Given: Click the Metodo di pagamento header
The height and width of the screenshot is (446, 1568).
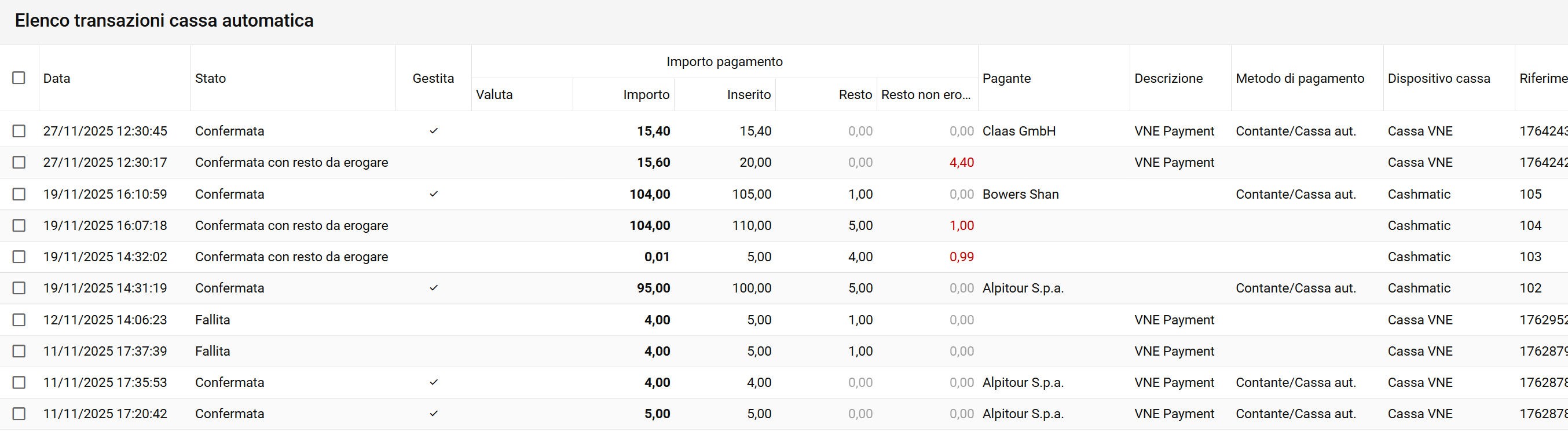Looking at the screenshot, I should click(x=1299, y=79).
